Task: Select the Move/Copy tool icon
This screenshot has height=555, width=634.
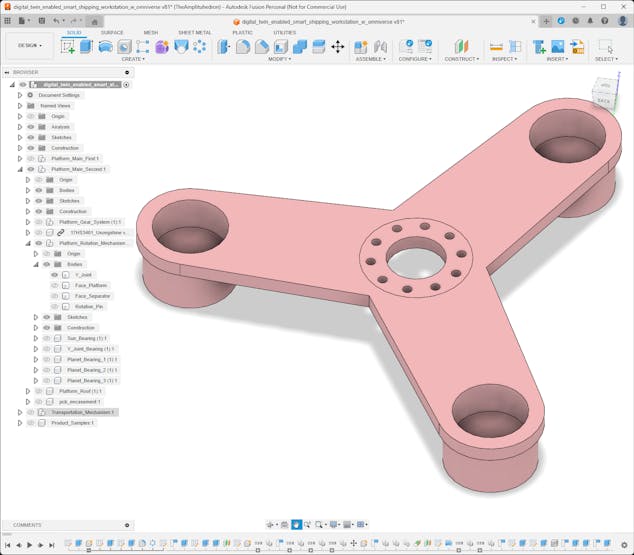Action: pyautogui.click(x=337, y=47)
